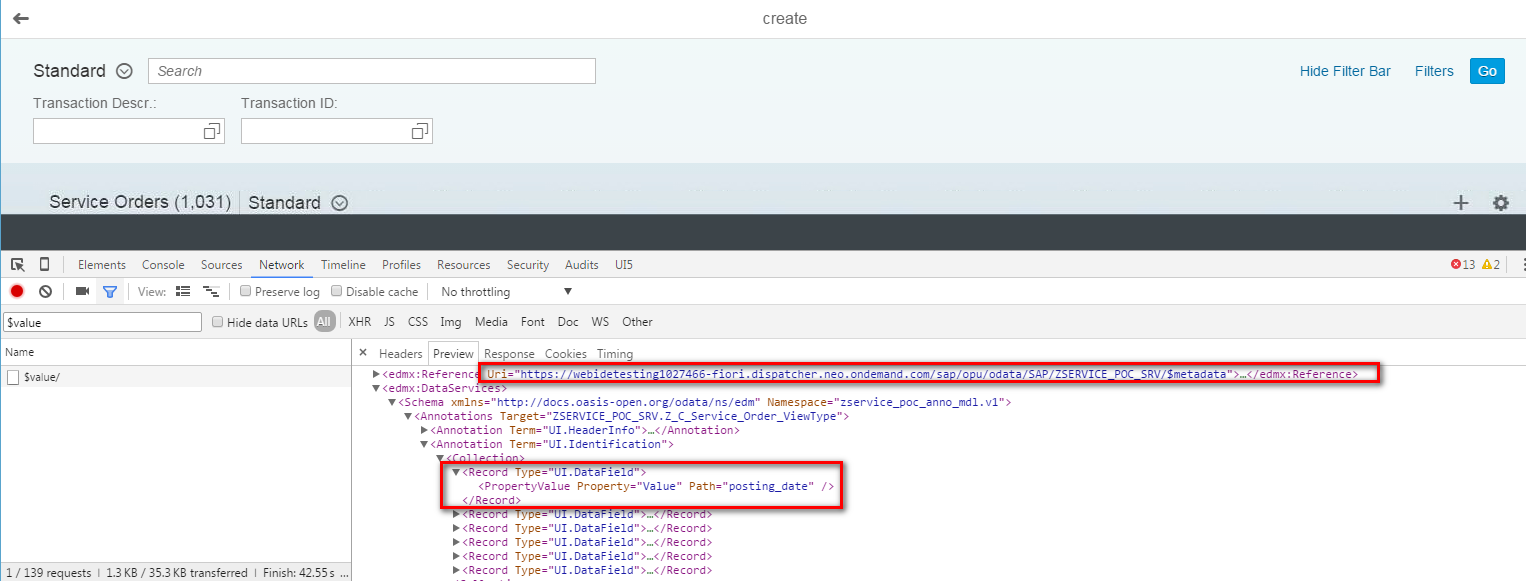
Task: Switch to the Response tab
Action: tap(510, 354)
